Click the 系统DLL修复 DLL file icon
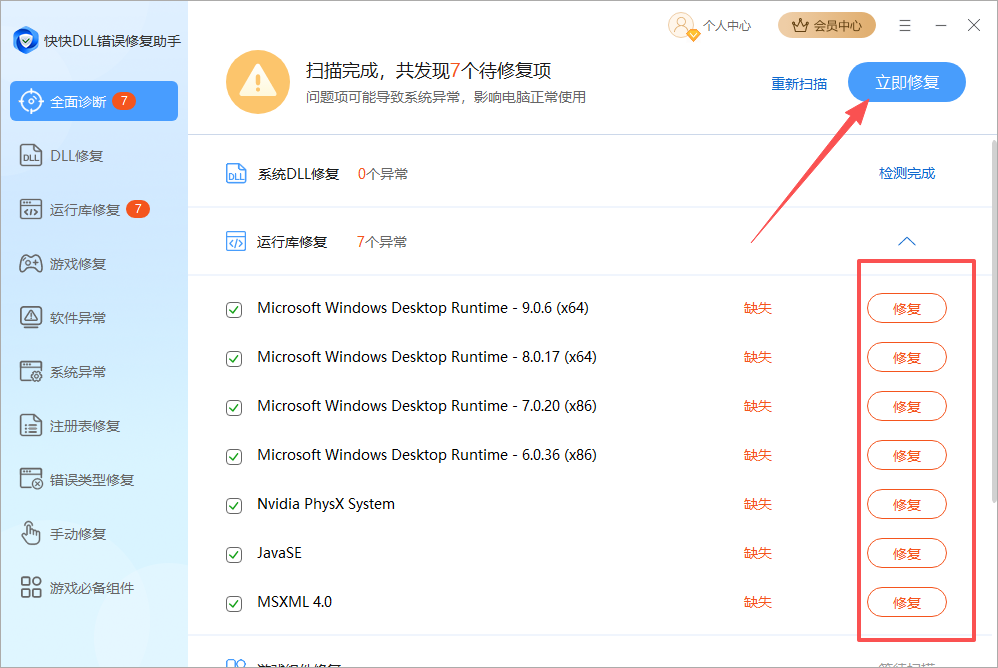998x668 pixels. [236, 174]
